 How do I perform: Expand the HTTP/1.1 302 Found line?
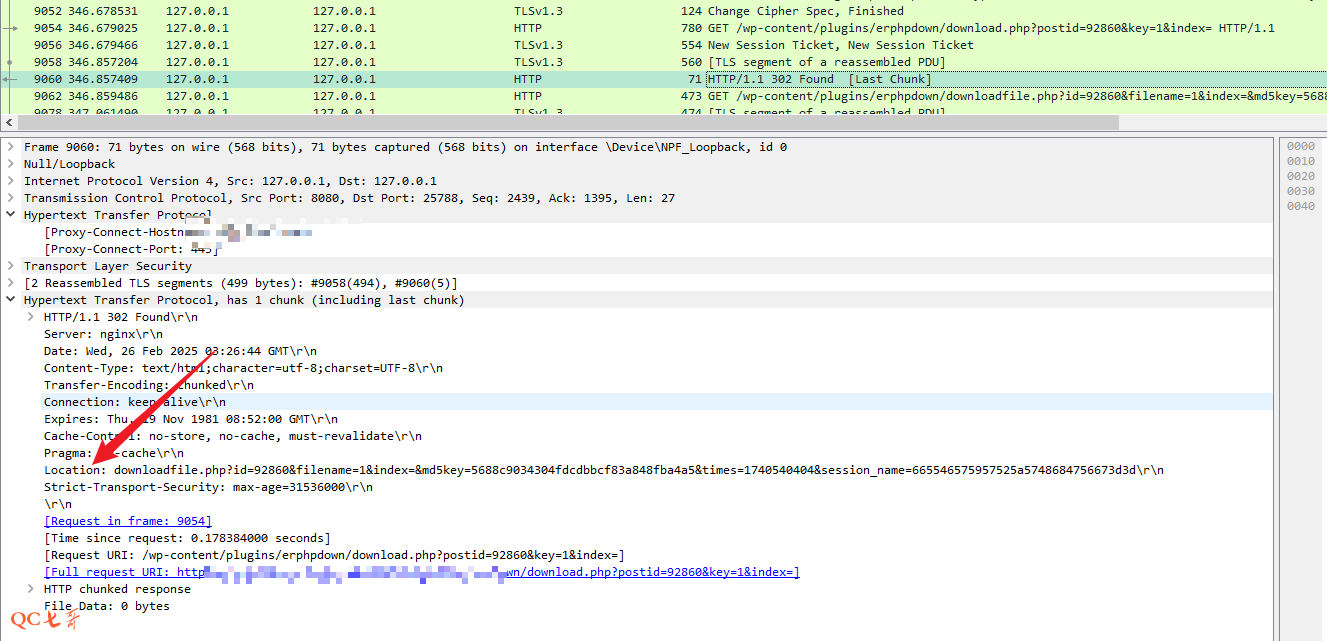coord(31,317)
